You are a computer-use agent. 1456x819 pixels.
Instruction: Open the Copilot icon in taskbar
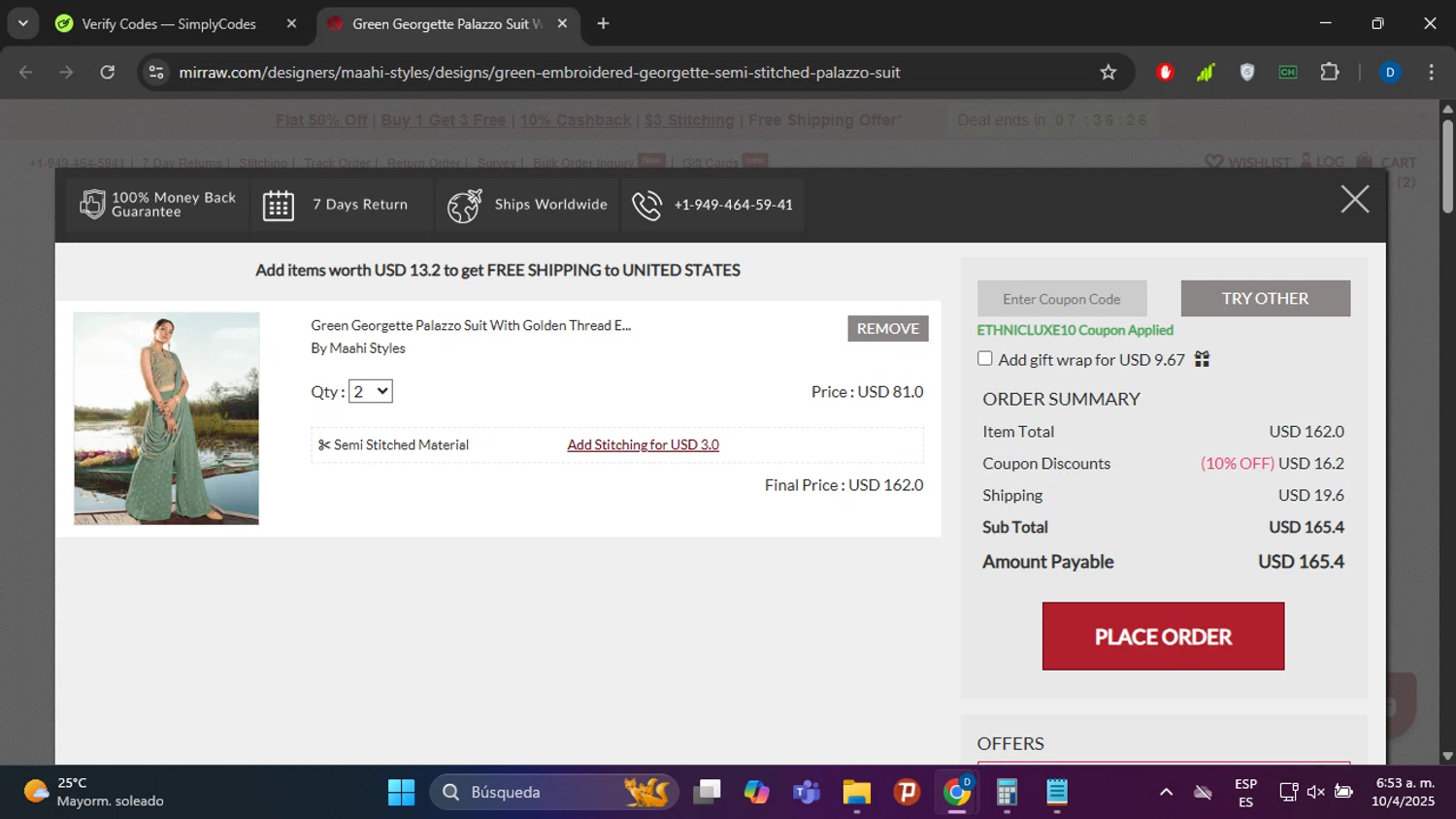(x=756, y=792)
